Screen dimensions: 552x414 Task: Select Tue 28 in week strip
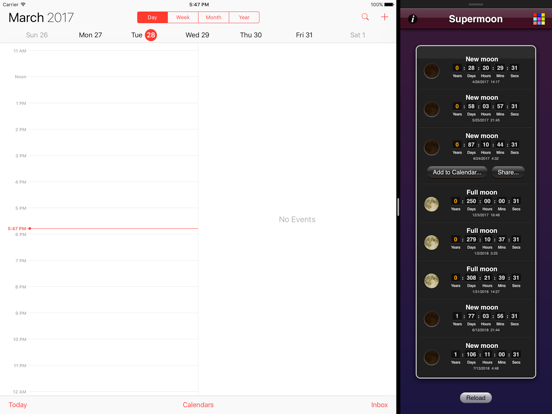coord(144,35)
